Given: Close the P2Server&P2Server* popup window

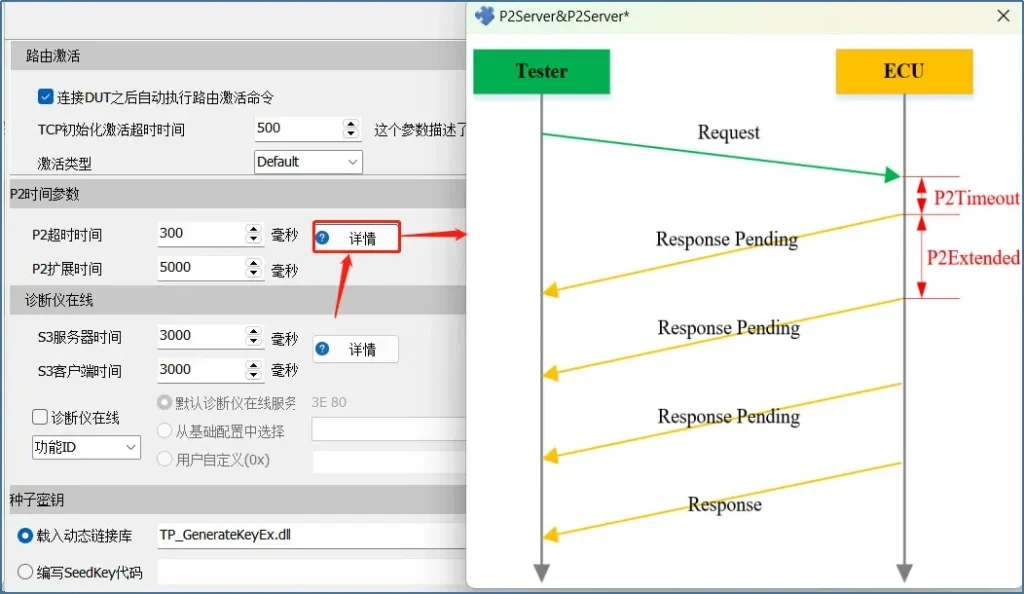Looking at the screenshot, I should (1003, 16).
